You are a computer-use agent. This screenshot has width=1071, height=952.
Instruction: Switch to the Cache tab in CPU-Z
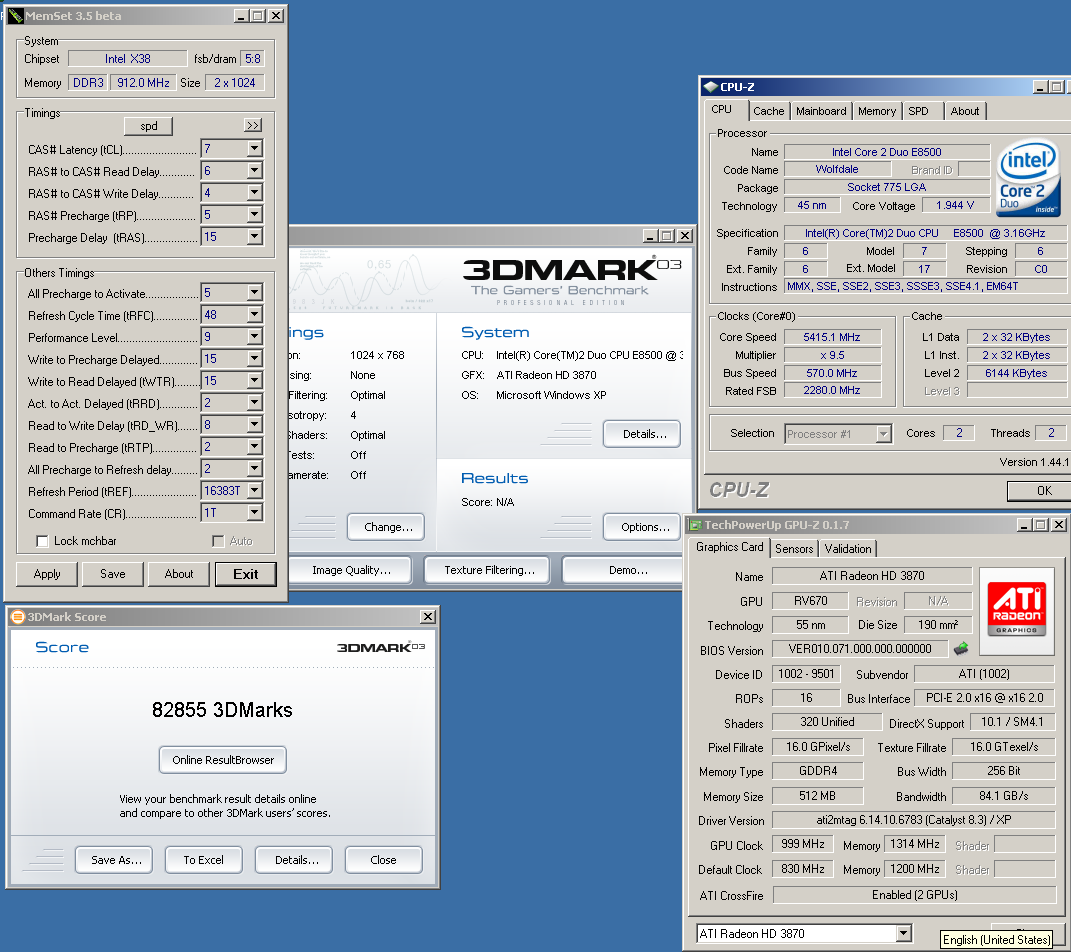coord(768,111)
